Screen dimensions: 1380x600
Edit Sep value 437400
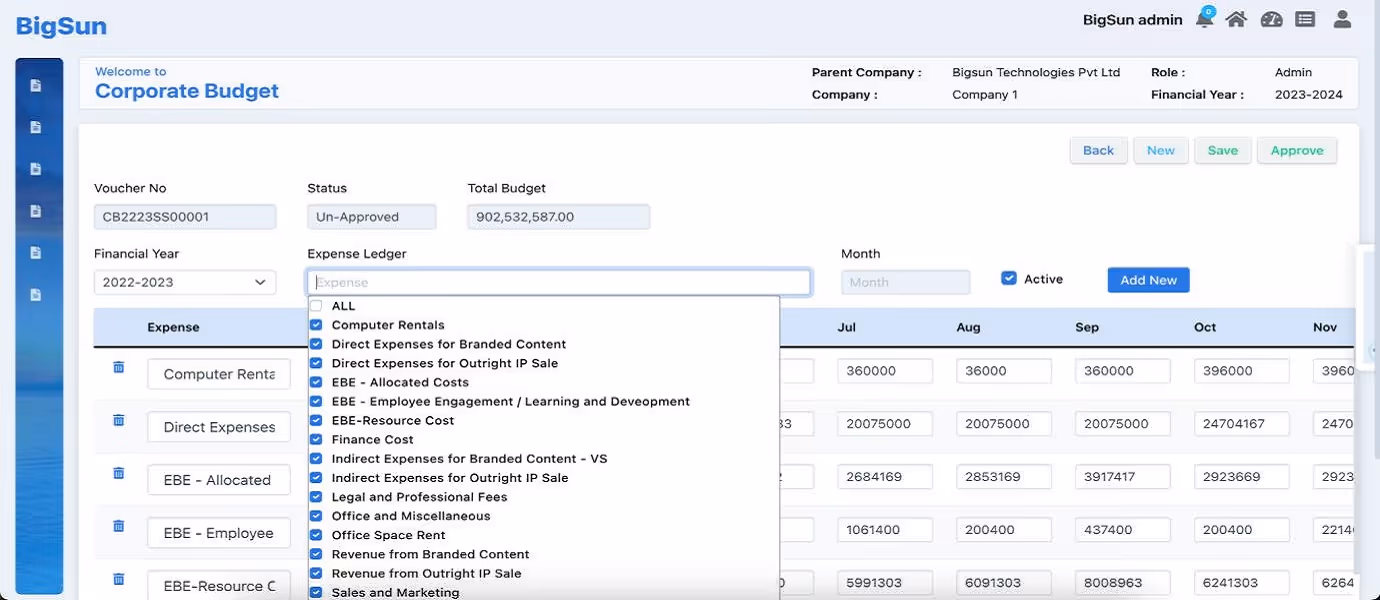(1123, 530)
